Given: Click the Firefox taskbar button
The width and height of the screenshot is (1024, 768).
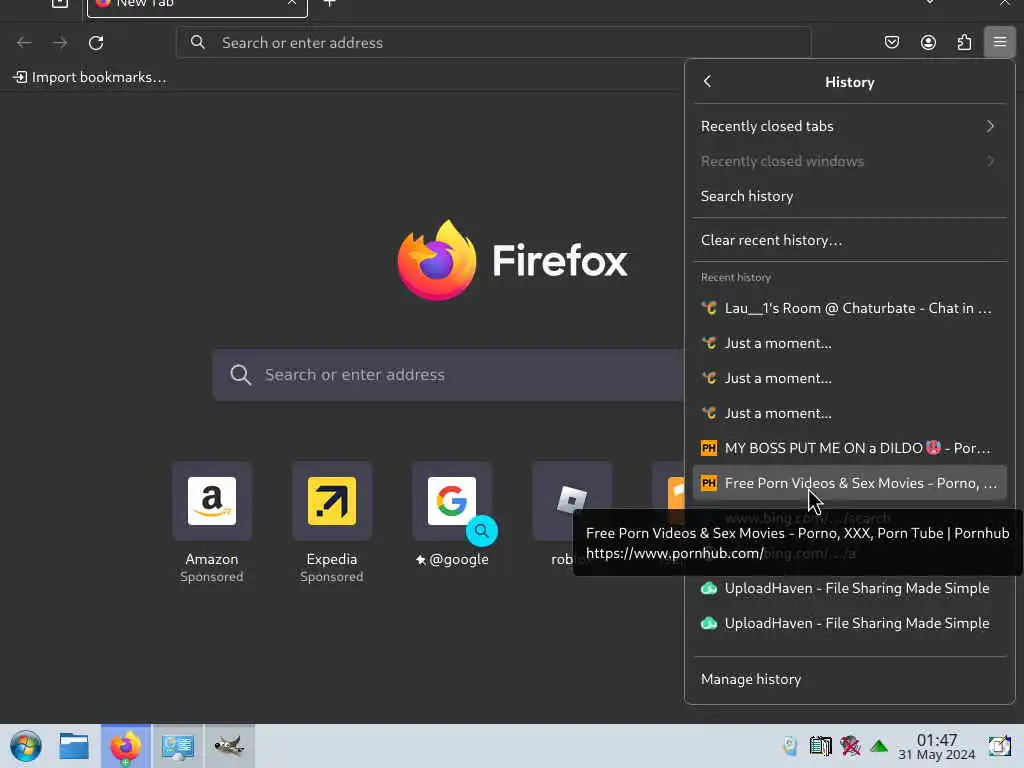Looking at the screenshot, I should click(x=125, y=746).
